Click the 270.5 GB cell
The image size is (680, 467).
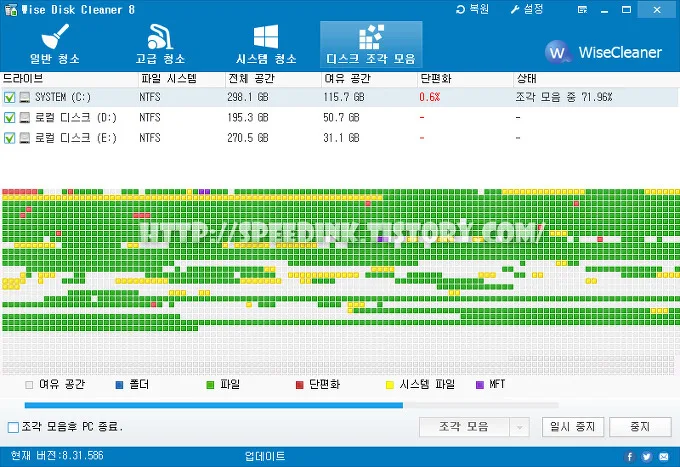[x=248, y=138]
